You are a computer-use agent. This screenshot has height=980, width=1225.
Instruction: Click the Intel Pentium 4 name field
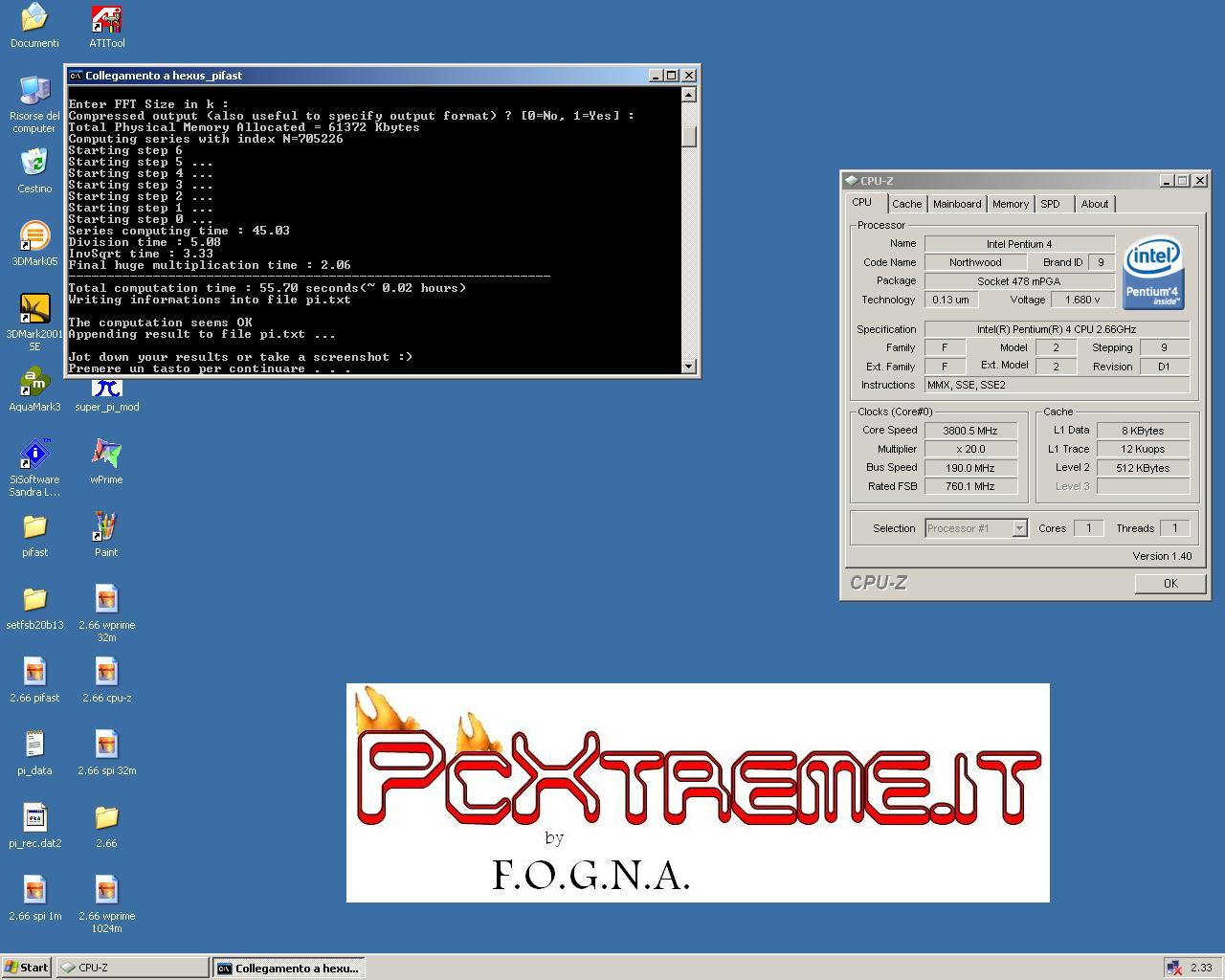point(1019,244)
